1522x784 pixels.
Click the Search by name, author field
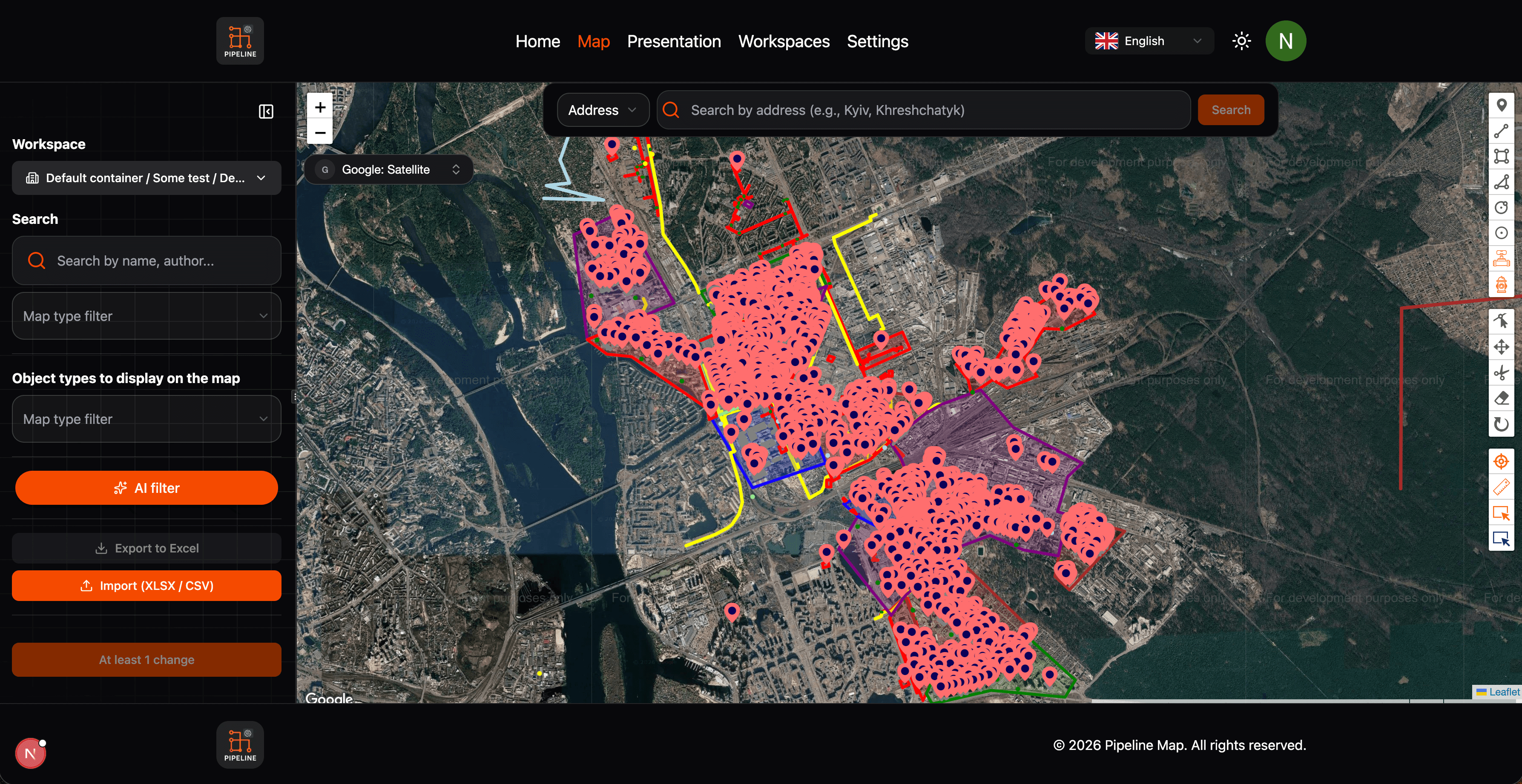pos(146,260)
